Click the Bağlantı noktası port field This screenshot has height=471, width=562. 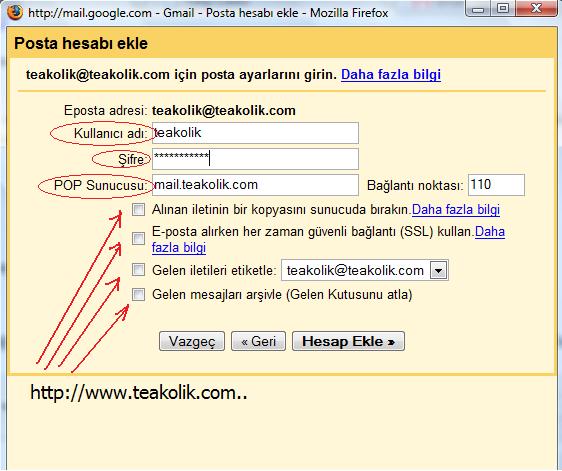496,185
